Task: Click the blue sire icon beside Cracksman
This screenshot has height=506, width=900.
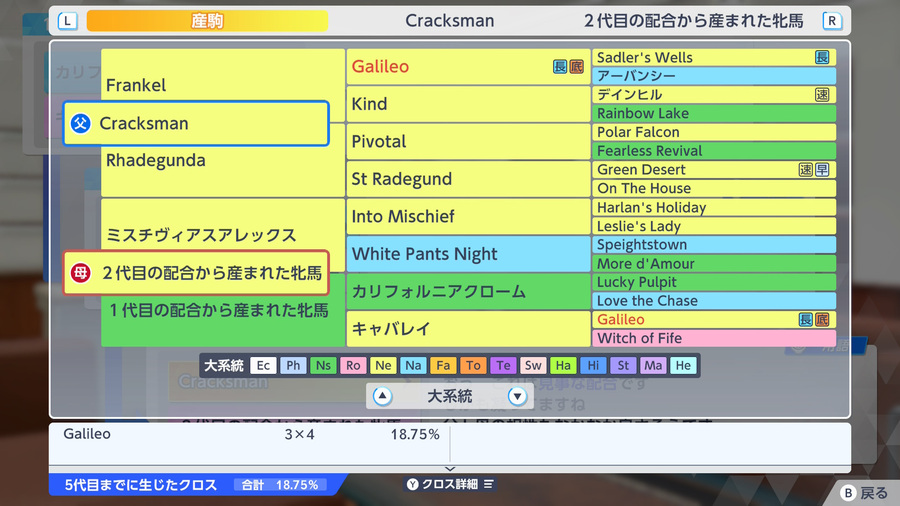Action: 81,123
